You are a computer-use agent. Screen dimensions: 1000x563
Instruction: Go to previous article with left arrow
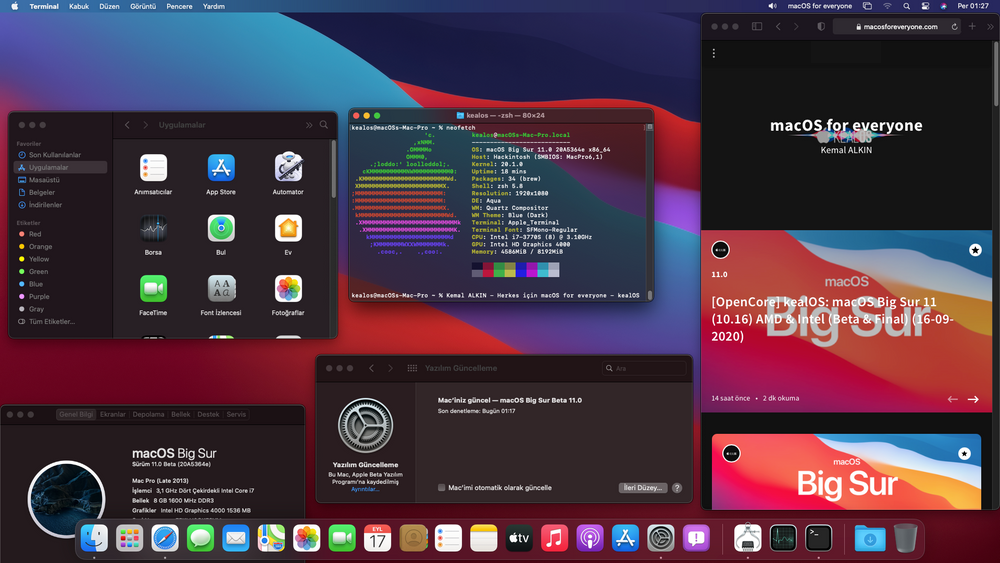[x=952, y=399]
